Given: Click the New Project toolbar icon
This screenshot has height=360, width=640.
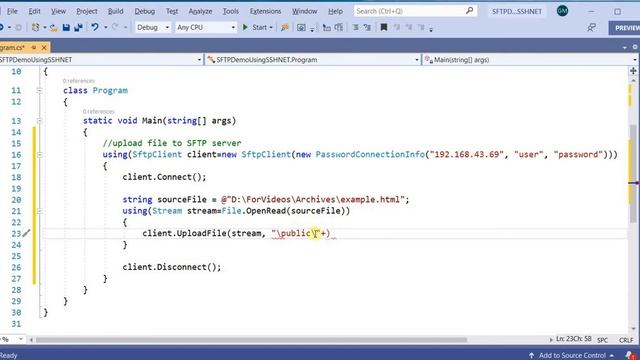Looking at the screenshot, I should (x=36, y=27).
